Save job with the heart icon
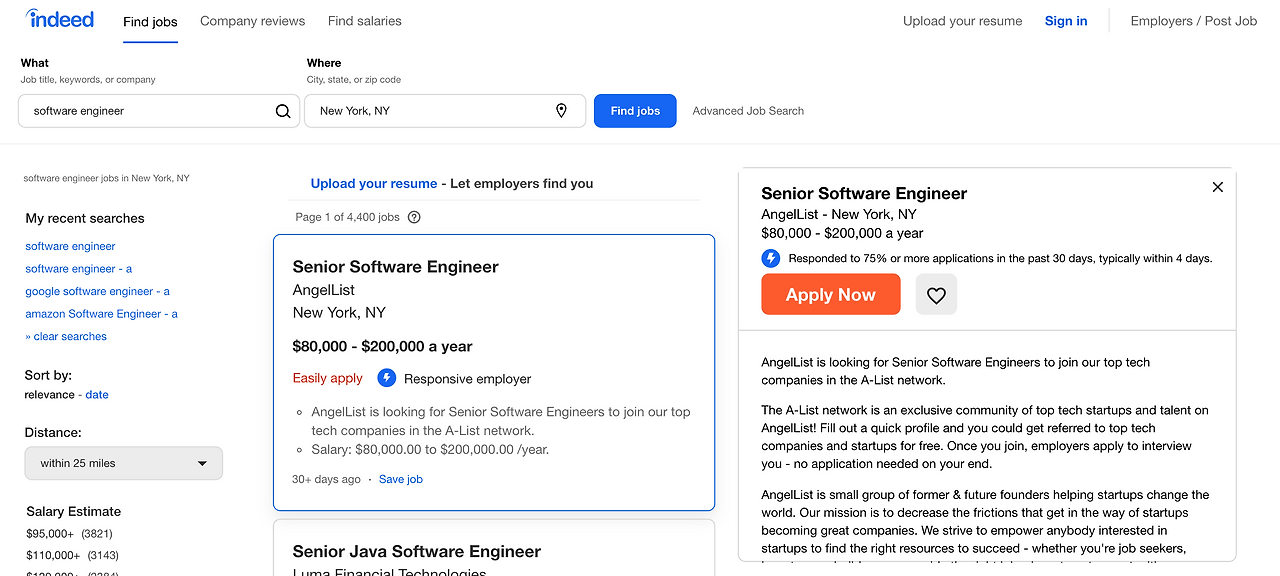The height and width of the screenshot is (576, 1280). pos(936,295)
